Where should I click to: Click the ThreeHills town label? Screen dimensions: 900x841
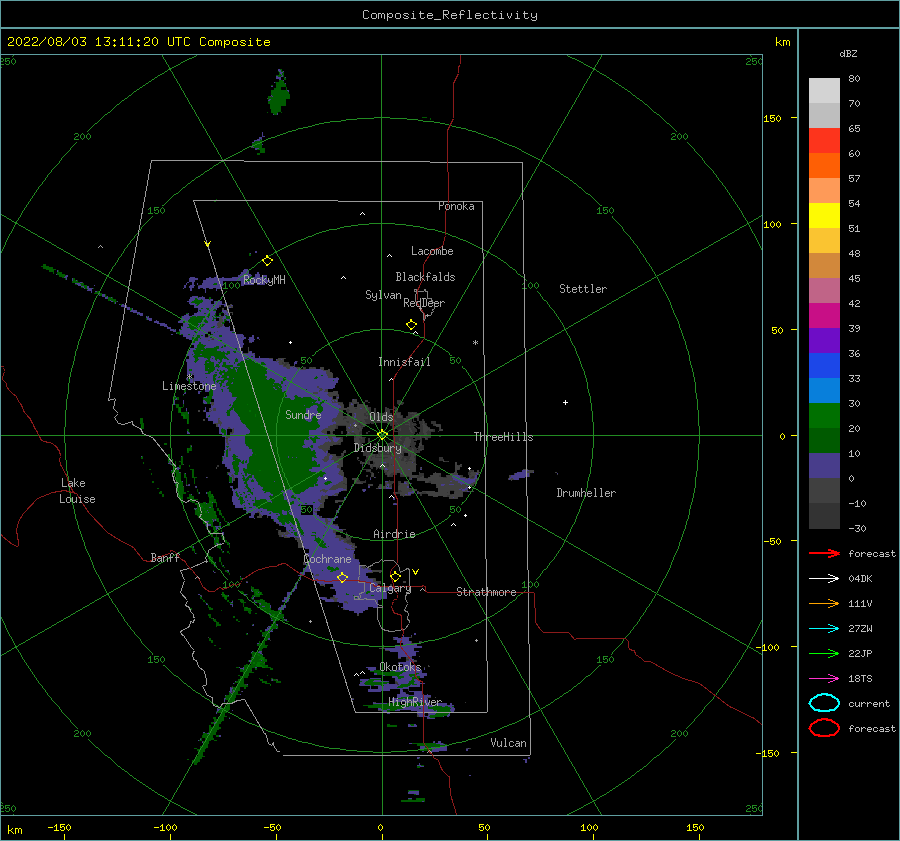click(503, 437)
